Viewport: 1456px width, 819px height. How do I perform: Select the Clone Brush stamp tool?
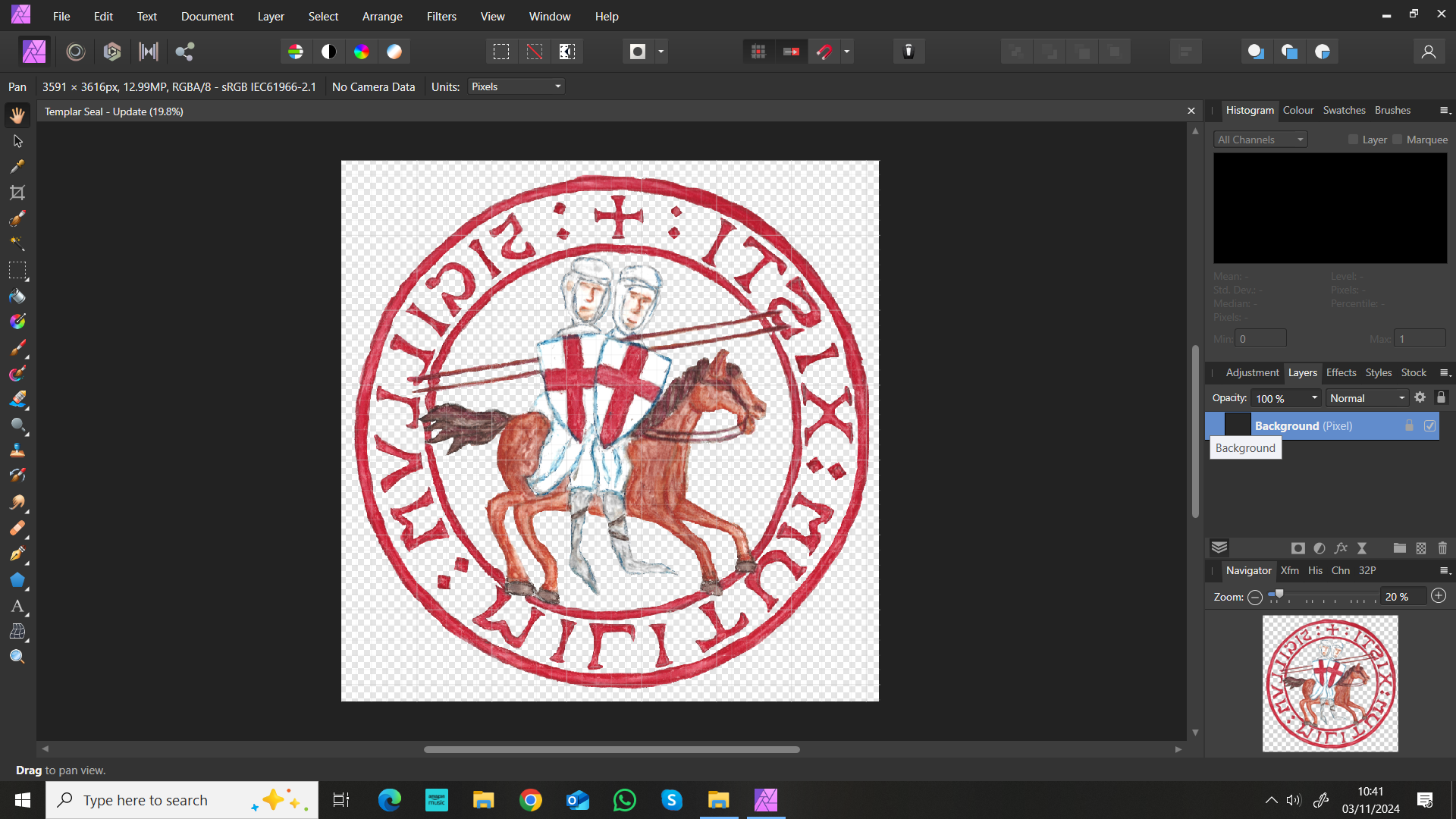click(x=17, y=450)
